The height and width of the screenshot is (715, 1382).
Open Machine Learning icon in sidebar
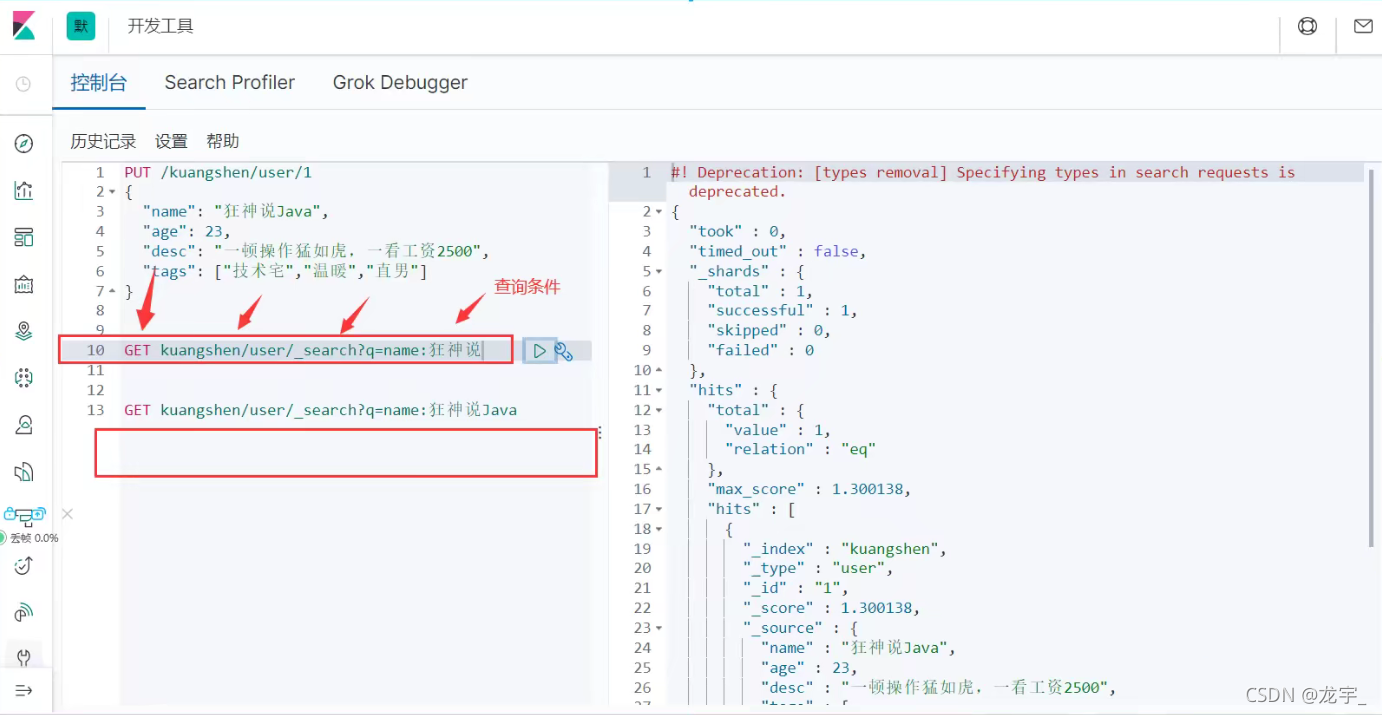[x=24, y=378]
